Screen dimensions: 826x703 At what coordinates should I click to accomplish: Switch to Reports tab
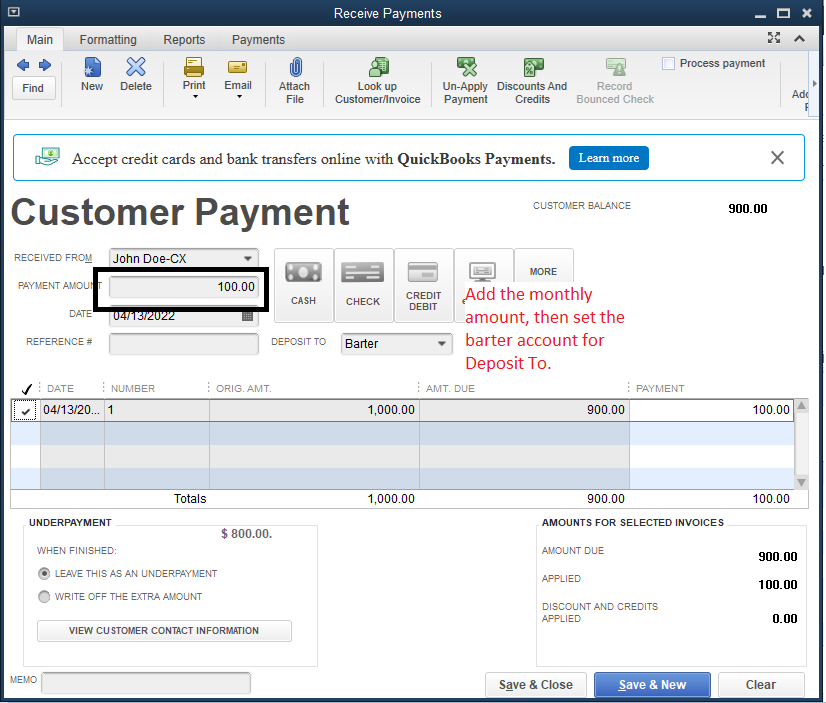click(184, 40)
